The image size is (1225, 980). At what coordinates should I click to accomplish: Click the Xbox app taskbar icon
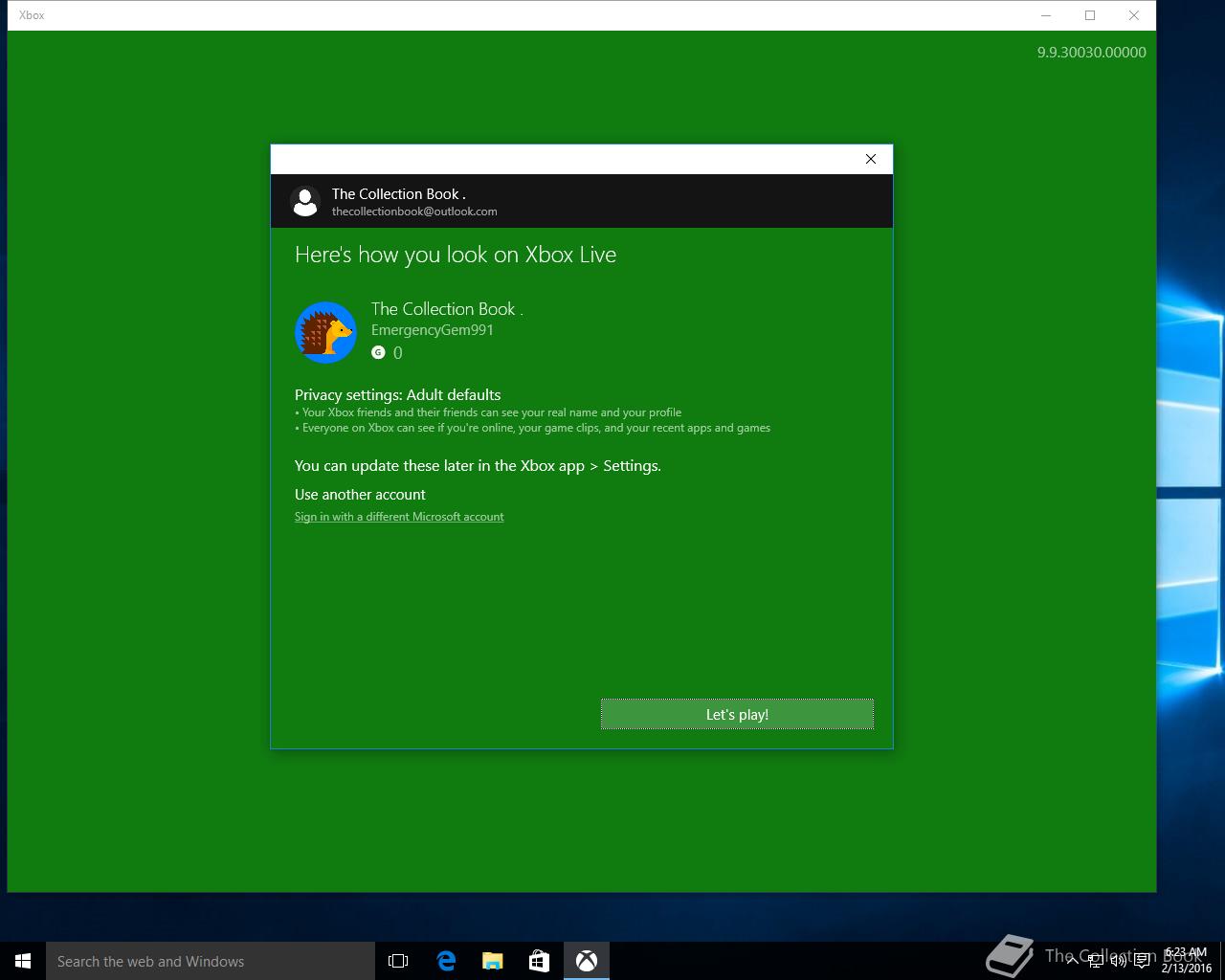[x=586, y=961]
